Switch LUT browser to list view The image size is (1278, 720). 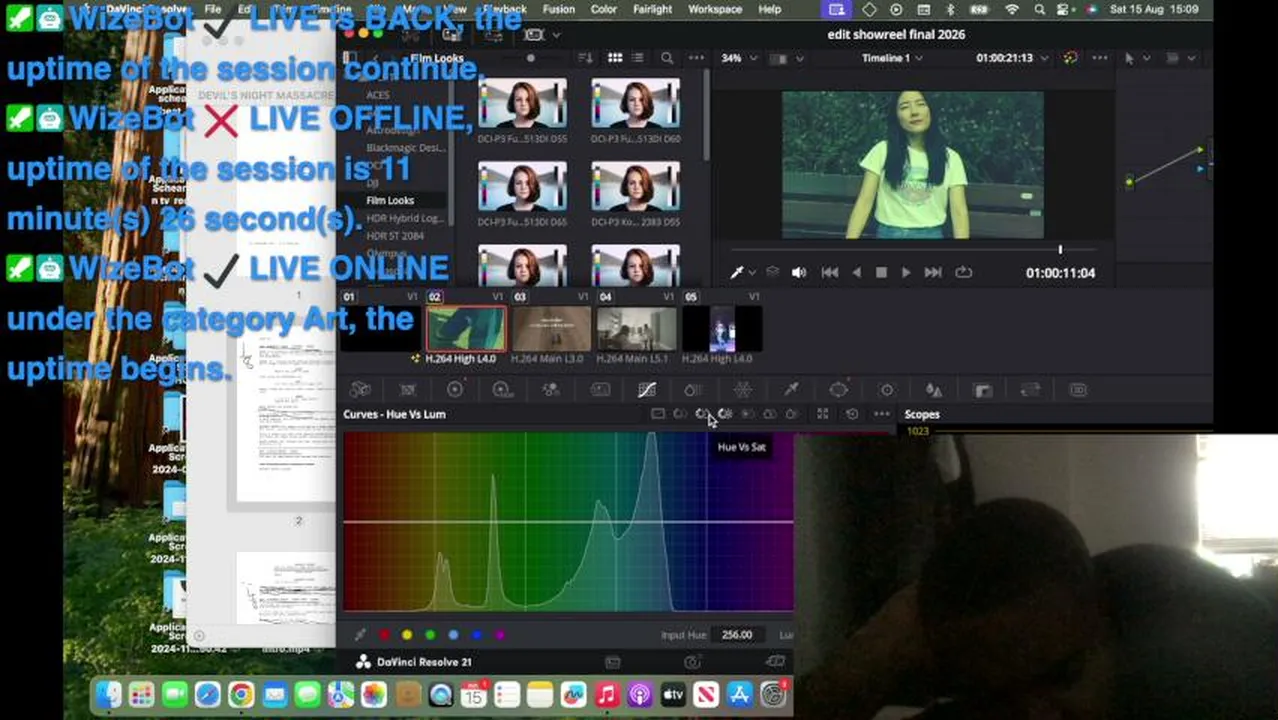(638, 58)
